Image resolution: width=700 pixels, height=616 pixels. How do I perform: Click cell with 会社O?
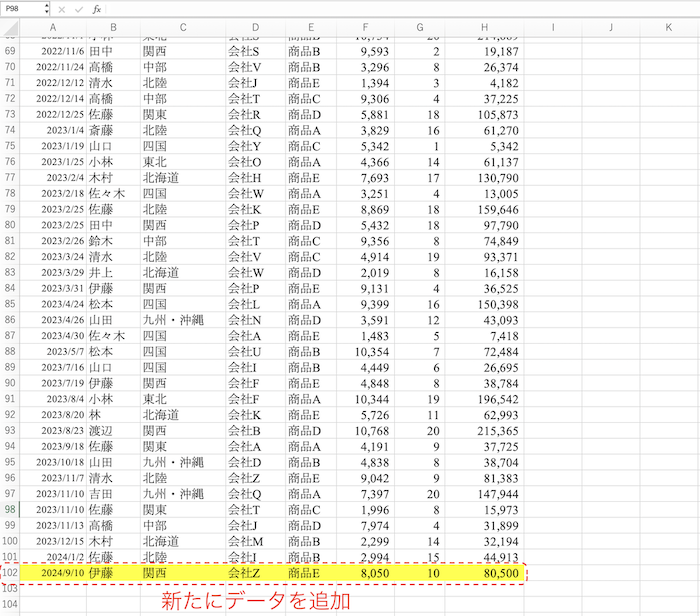click(255, 162)
